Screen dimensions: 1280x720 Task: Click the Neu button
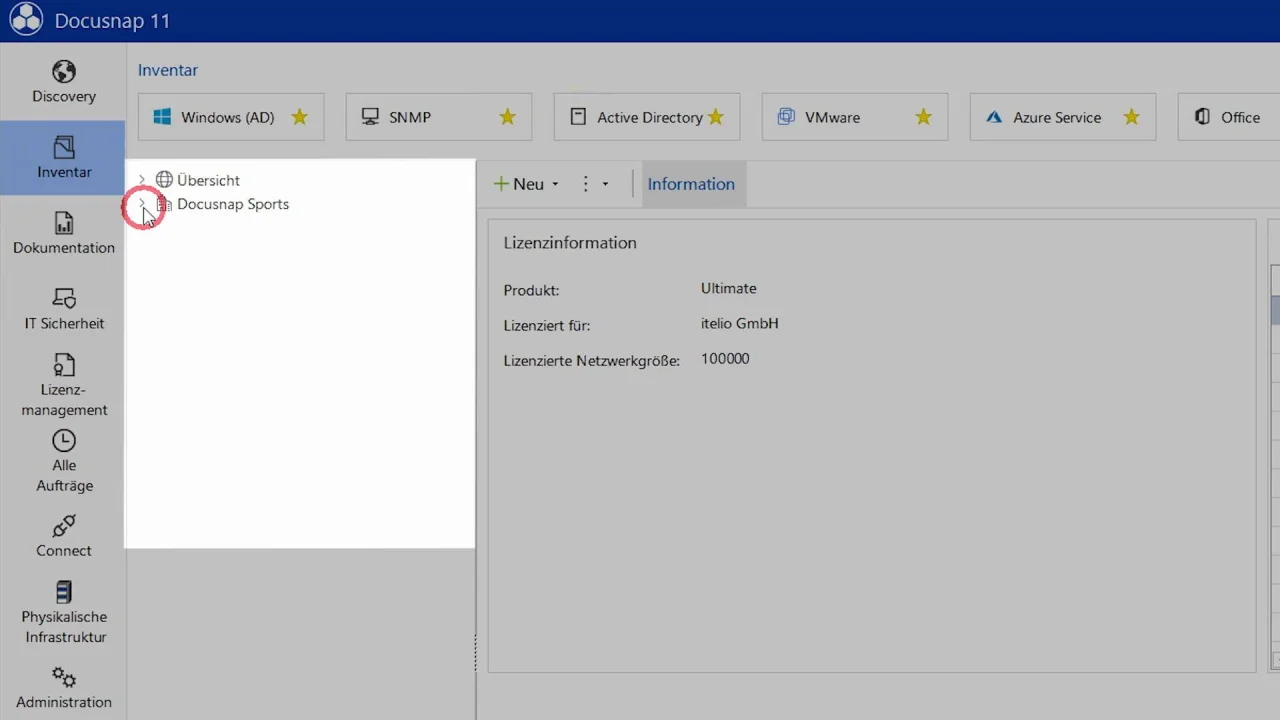coord(519,184)
